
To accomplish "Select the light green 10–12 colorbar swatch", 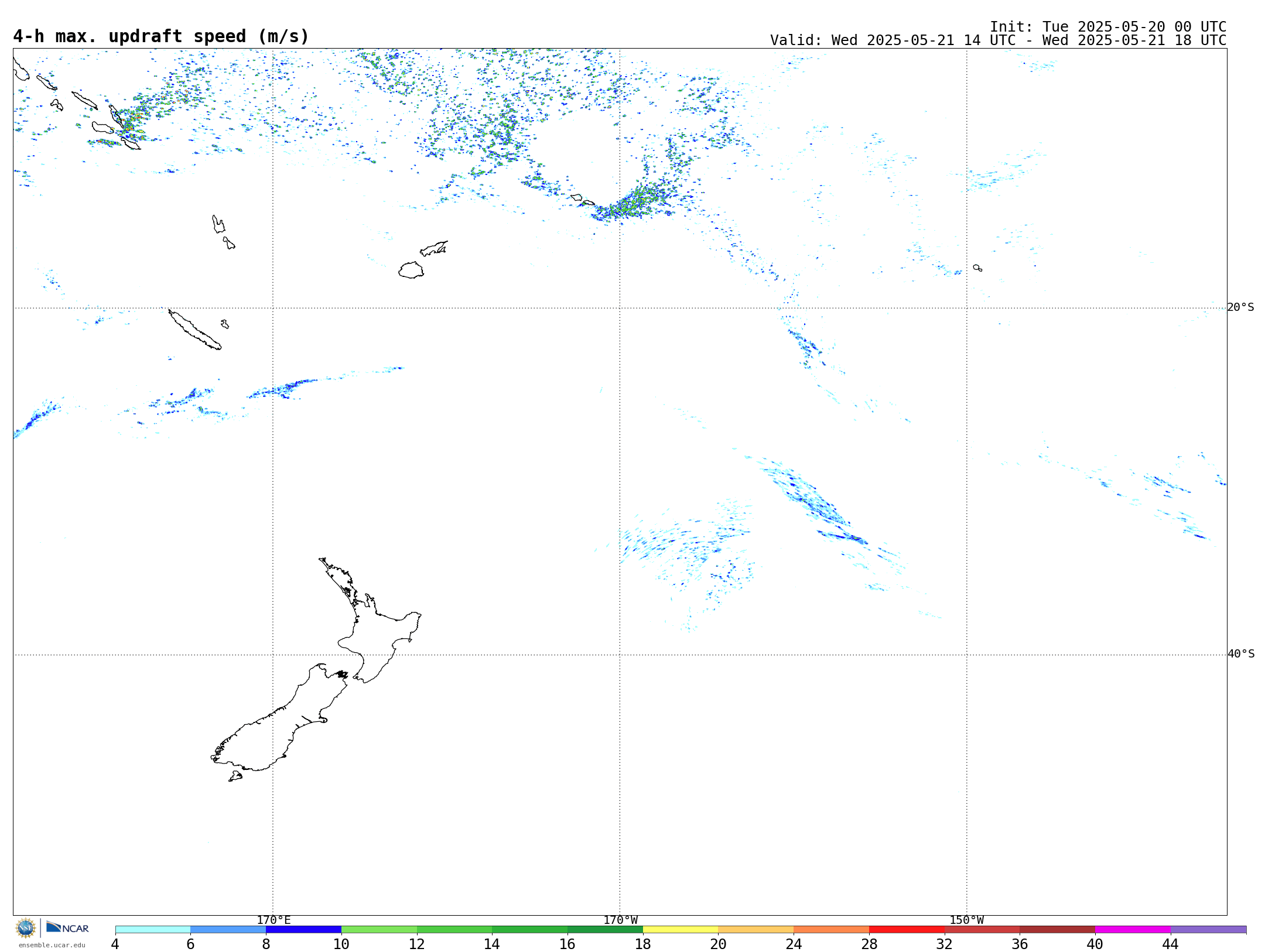I will pos(379,930).
